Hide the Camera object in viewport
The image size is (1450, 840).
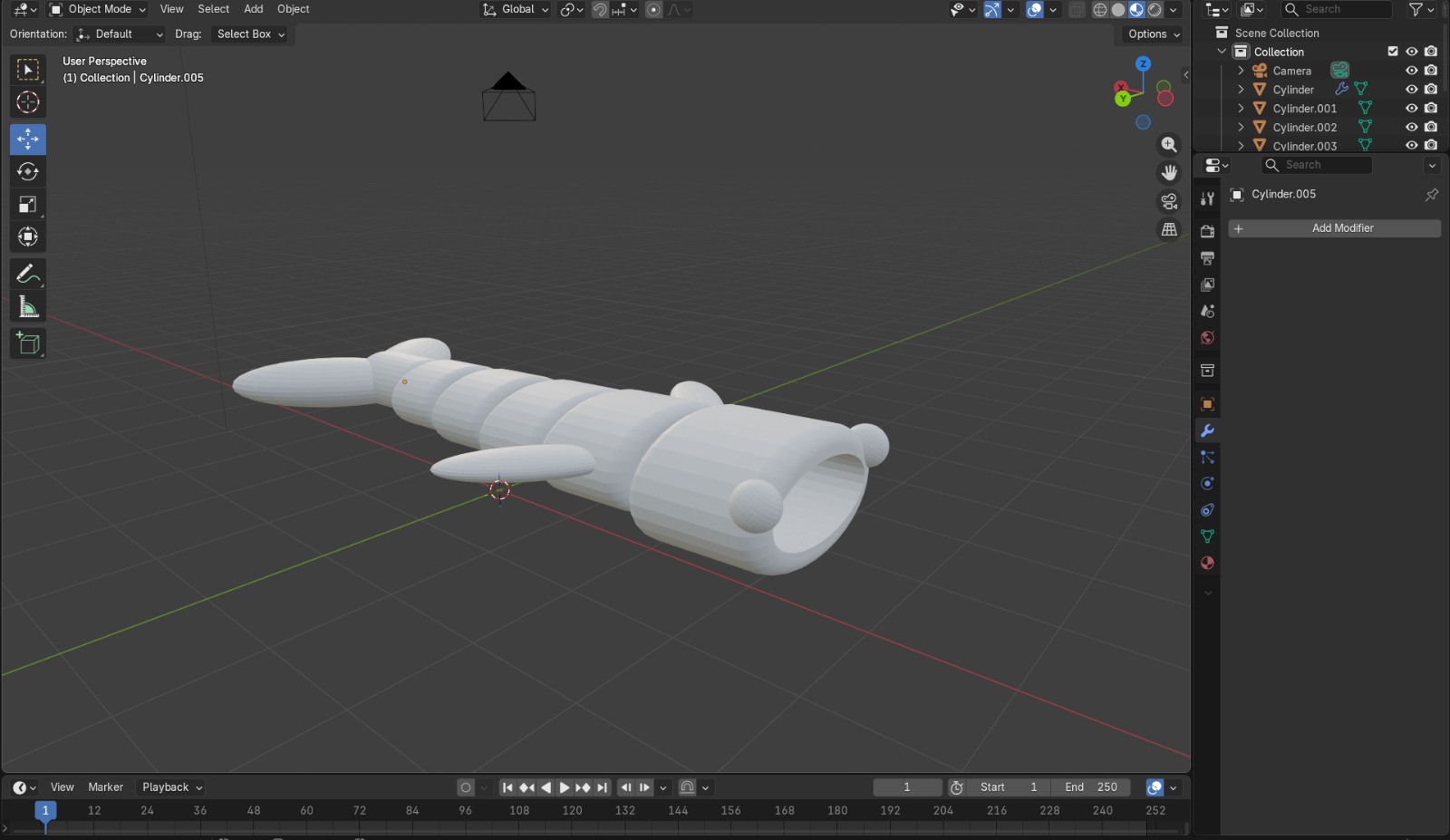point(1412,71)
